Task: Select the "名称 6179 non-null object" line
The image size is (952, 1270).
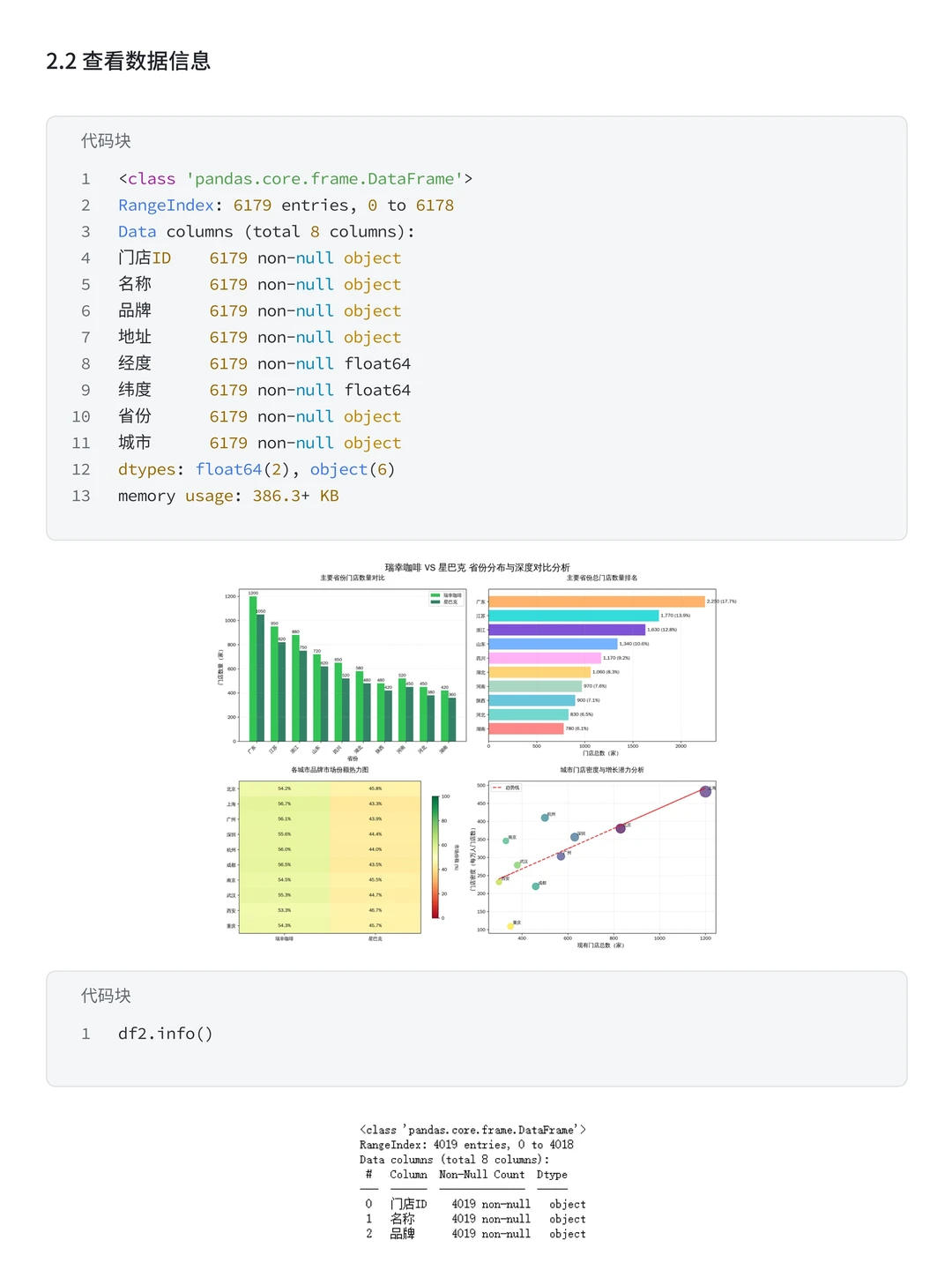Action: point(260,285)
